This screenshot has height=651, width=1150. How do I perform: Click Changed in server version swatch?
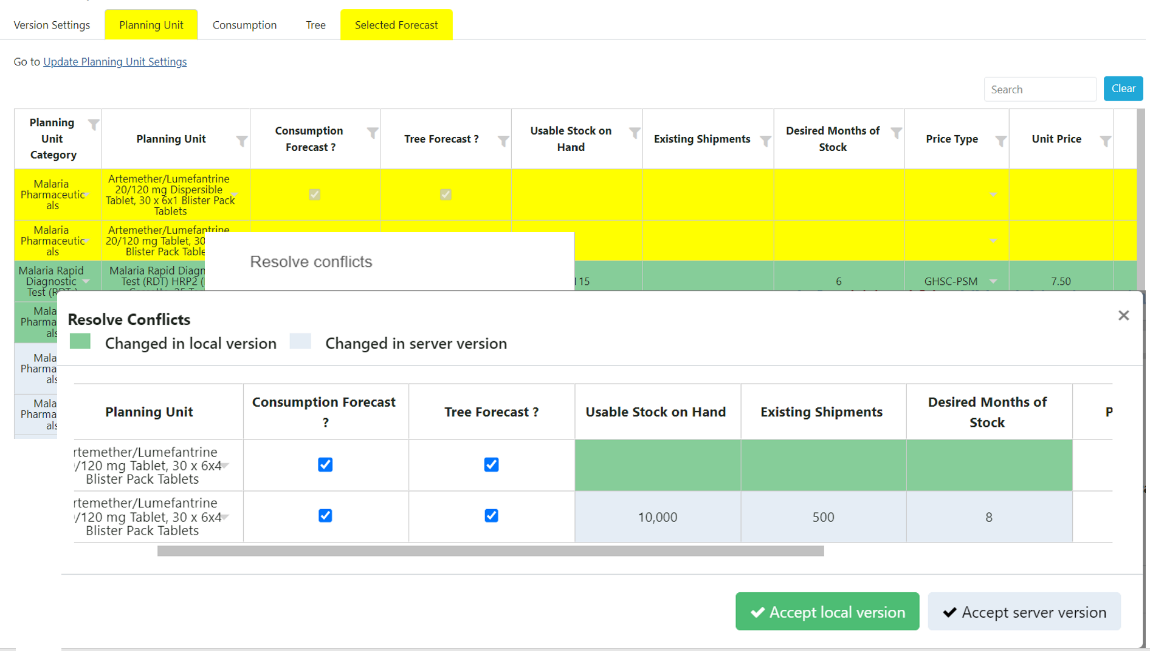click(x=300, y=342)
